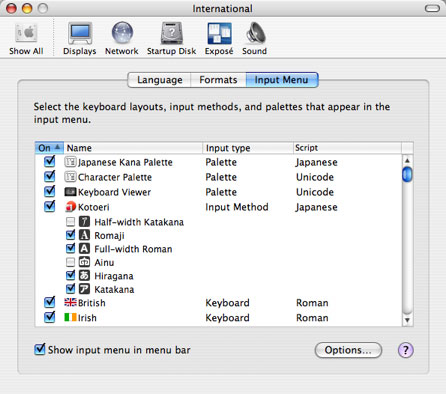Click the red Kotoeri icon
Image resolution: width=446 pixels, height=394 pixels.
[x=70, y=207]
